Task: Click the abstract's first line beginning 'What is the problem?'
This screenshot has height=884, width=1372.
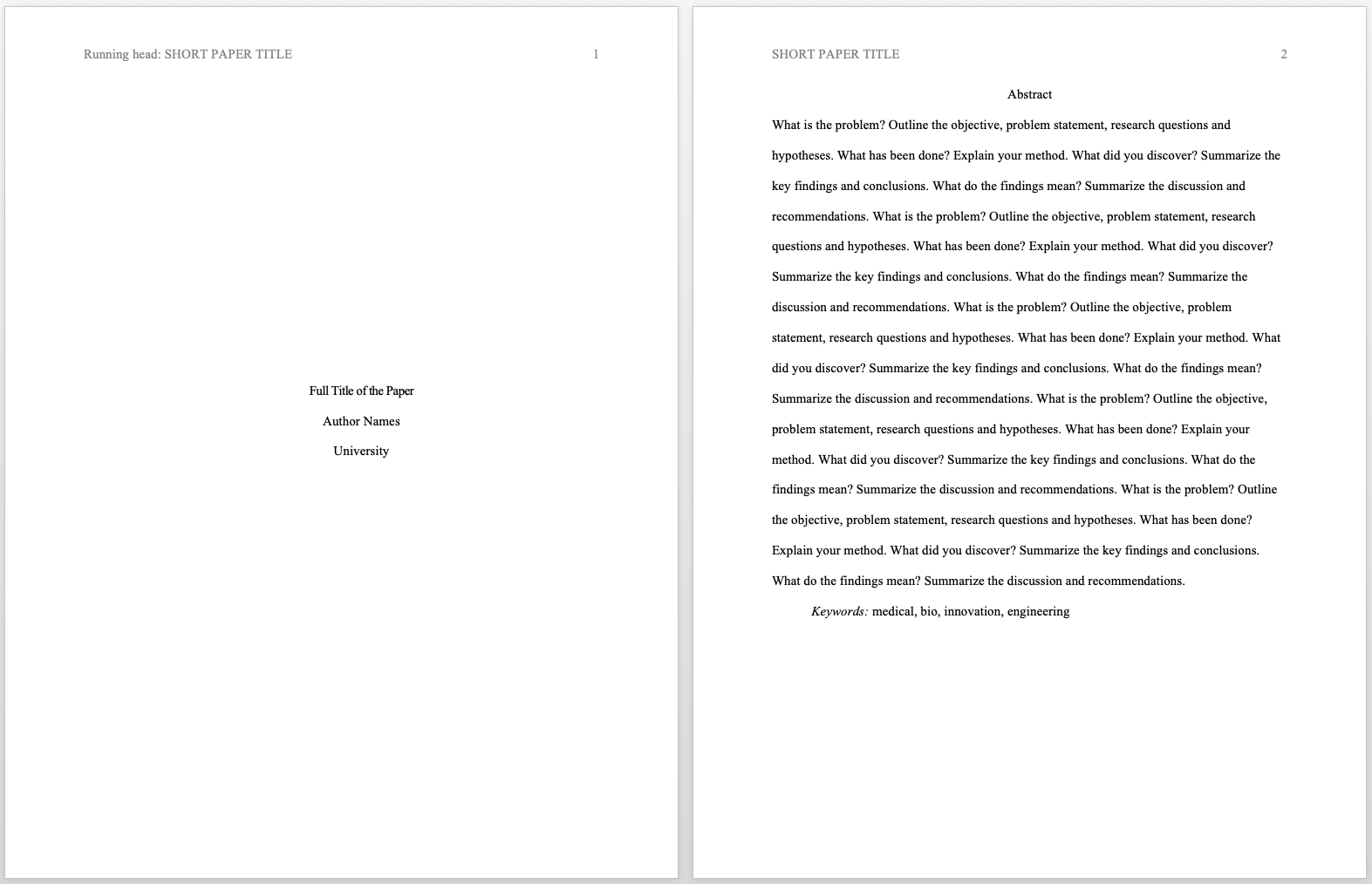Action: 1001,125
